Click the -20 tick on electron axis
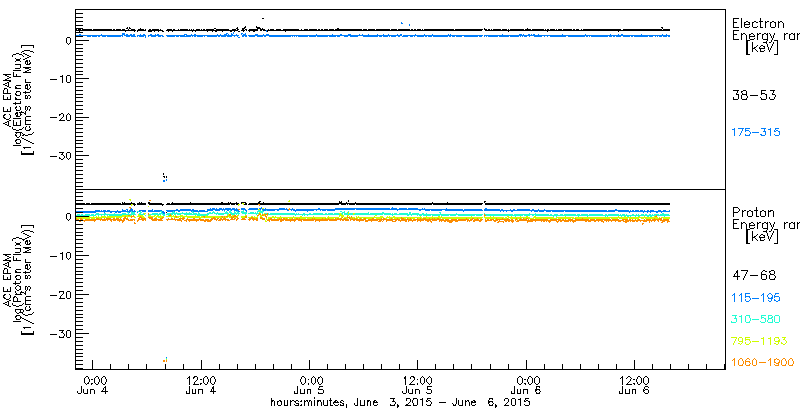Viewport: 800px width, 410px height. click(61, 117)
